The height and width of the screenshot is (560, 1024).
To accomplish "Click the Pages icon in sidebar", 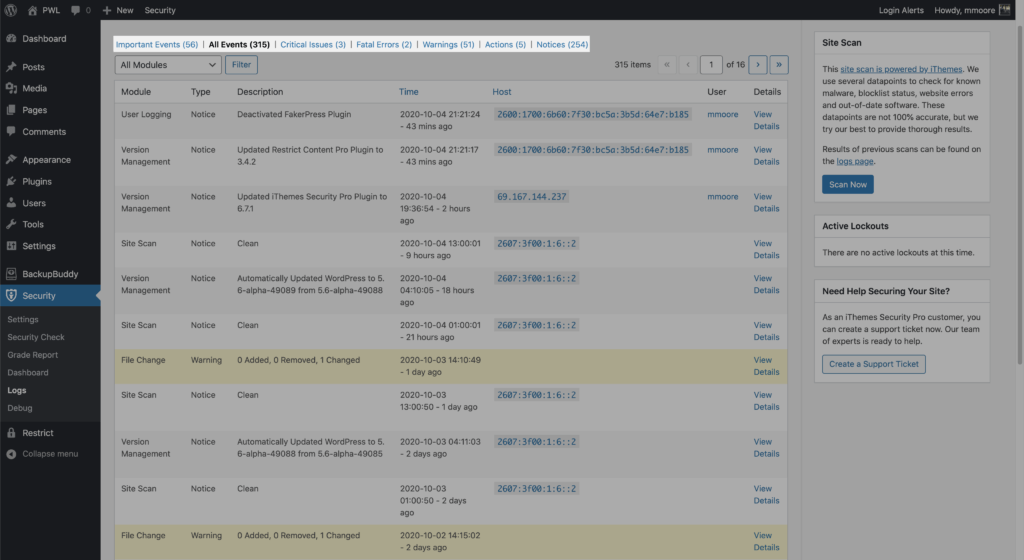I will point(11,110).
